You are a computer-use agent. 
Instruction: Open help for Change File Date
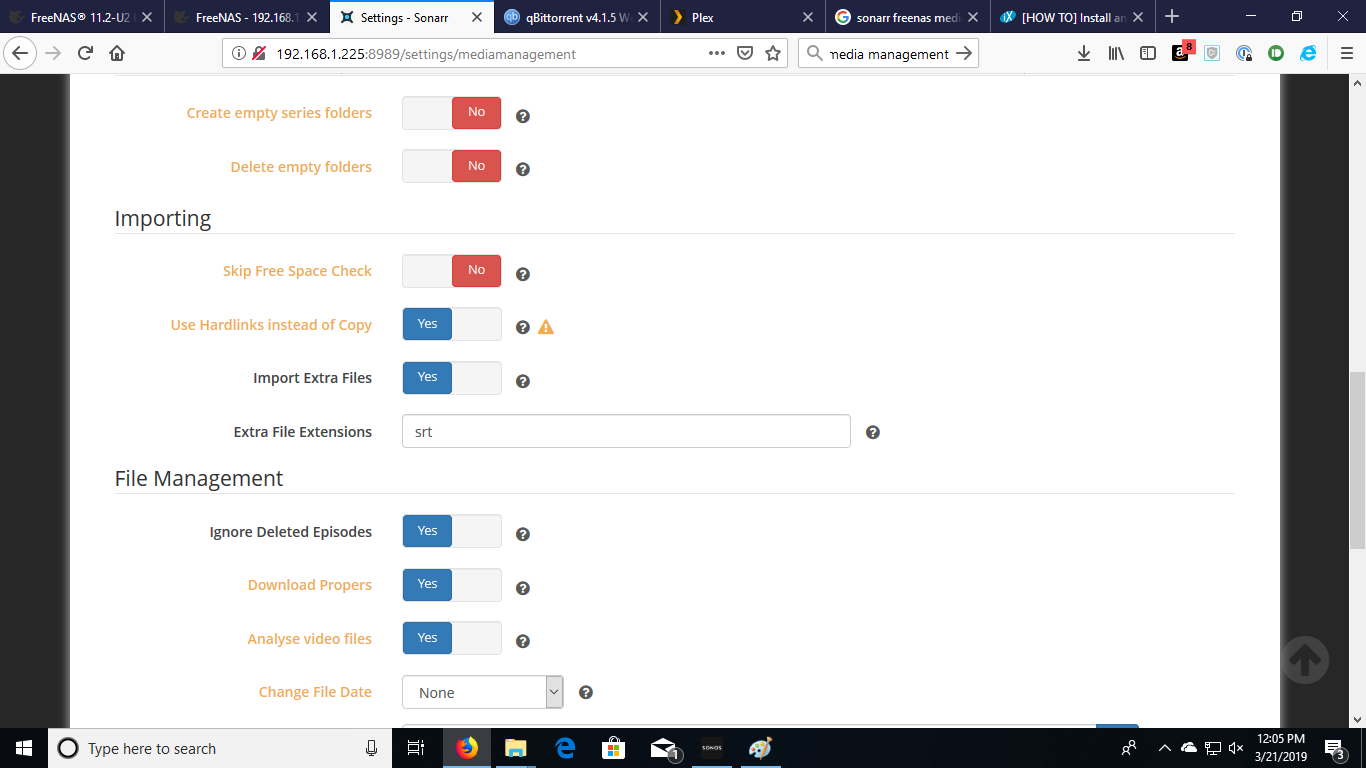pyautogui.click(x=586, y=692)
